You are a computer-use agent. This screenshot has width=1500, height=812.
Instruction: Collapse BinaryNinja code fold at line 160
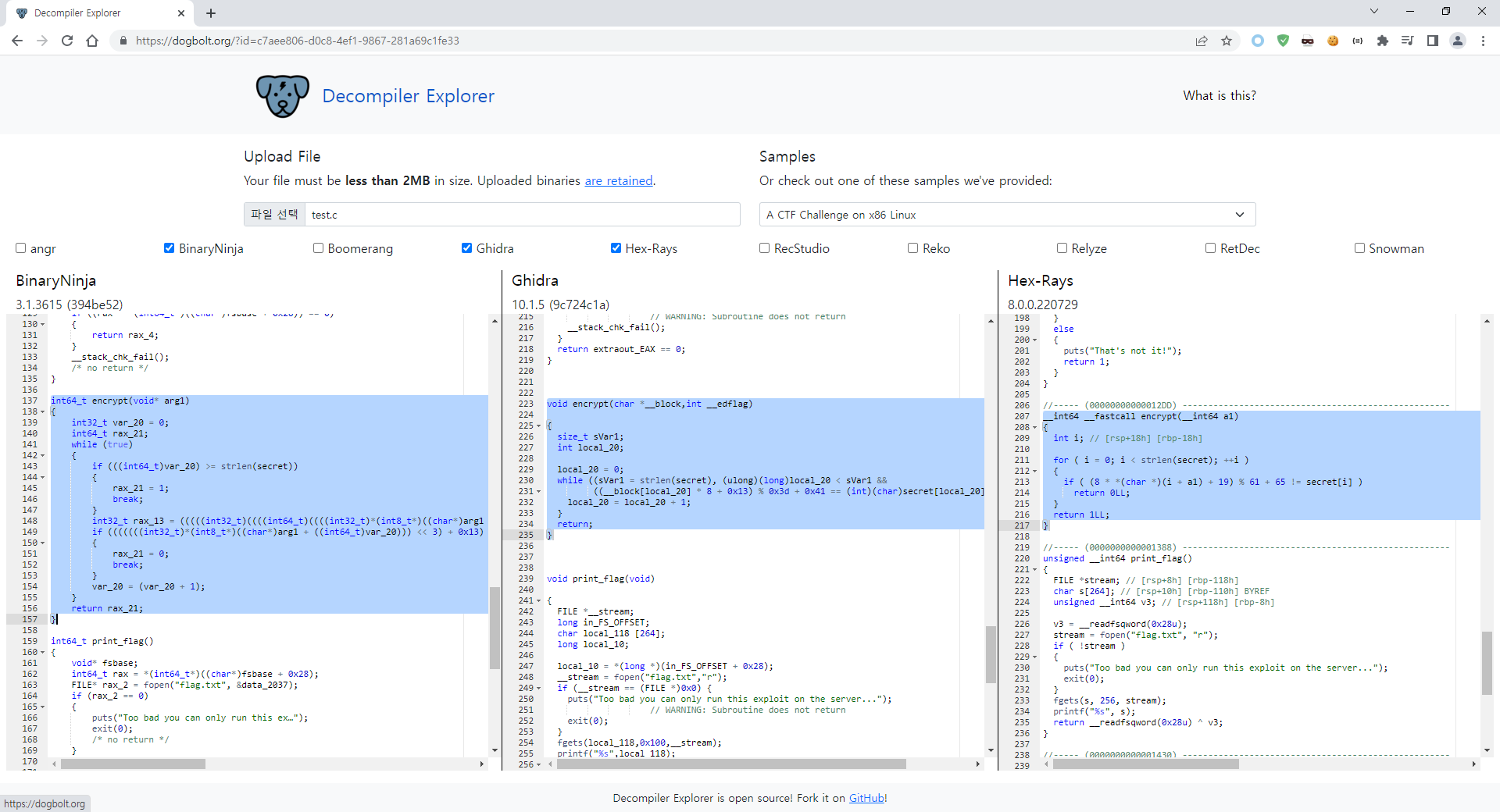pyautogui.click(x=43, y=653)
